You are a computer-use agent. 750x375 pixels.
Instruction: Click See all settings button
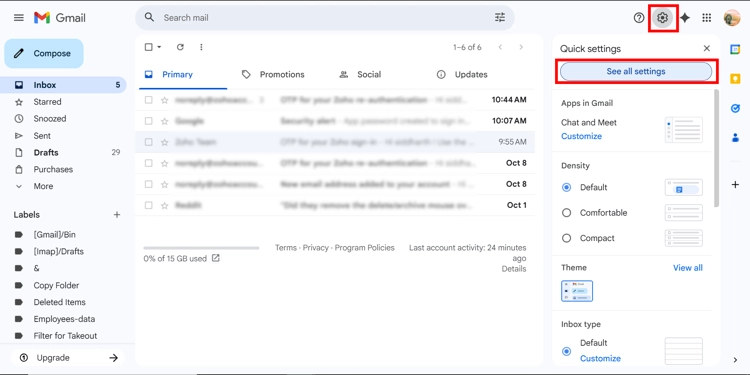pyautogui.click(x=636, y=72)
